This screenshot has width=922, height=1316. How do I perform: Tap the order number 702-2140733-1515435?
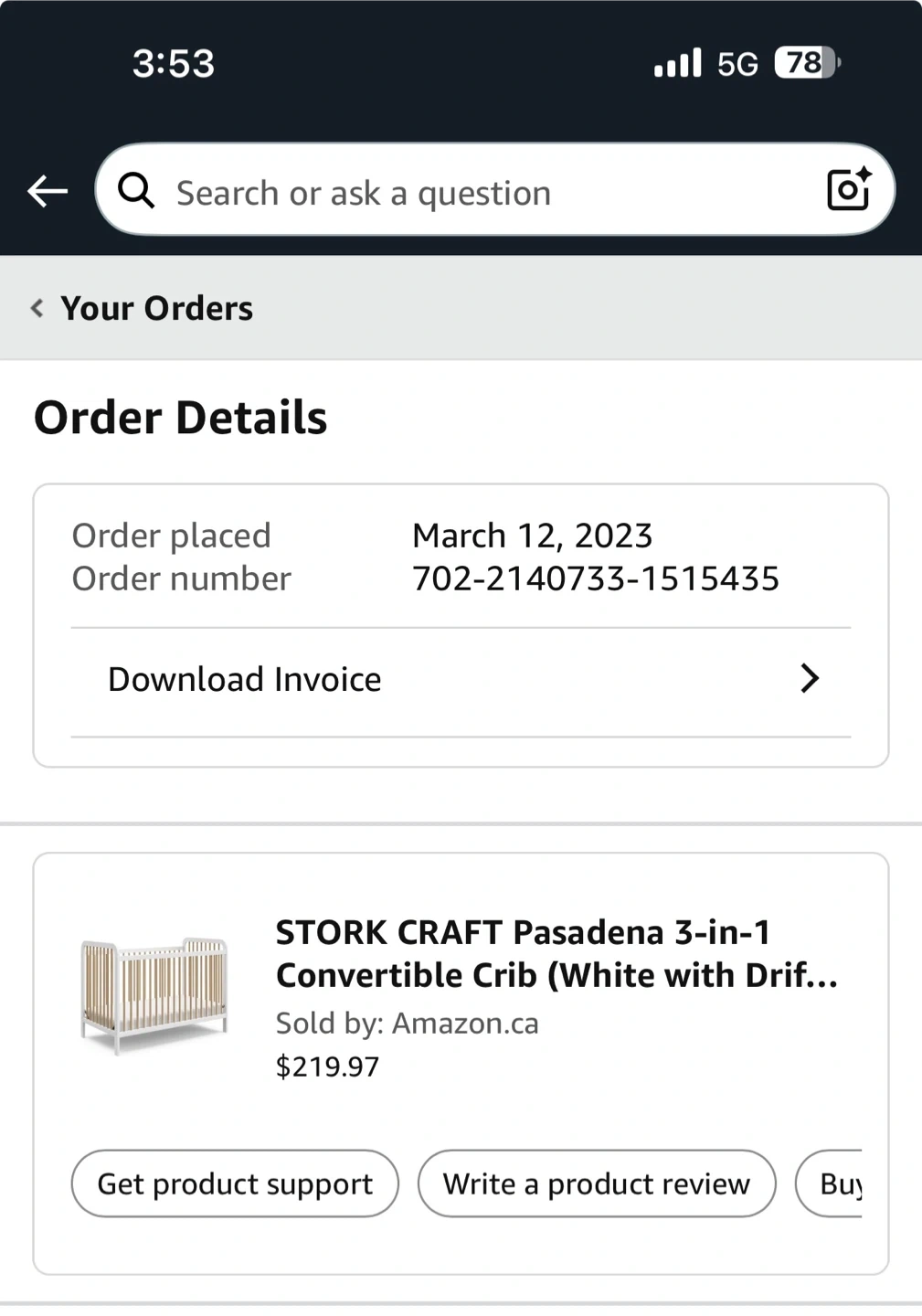tap(596, 578)
